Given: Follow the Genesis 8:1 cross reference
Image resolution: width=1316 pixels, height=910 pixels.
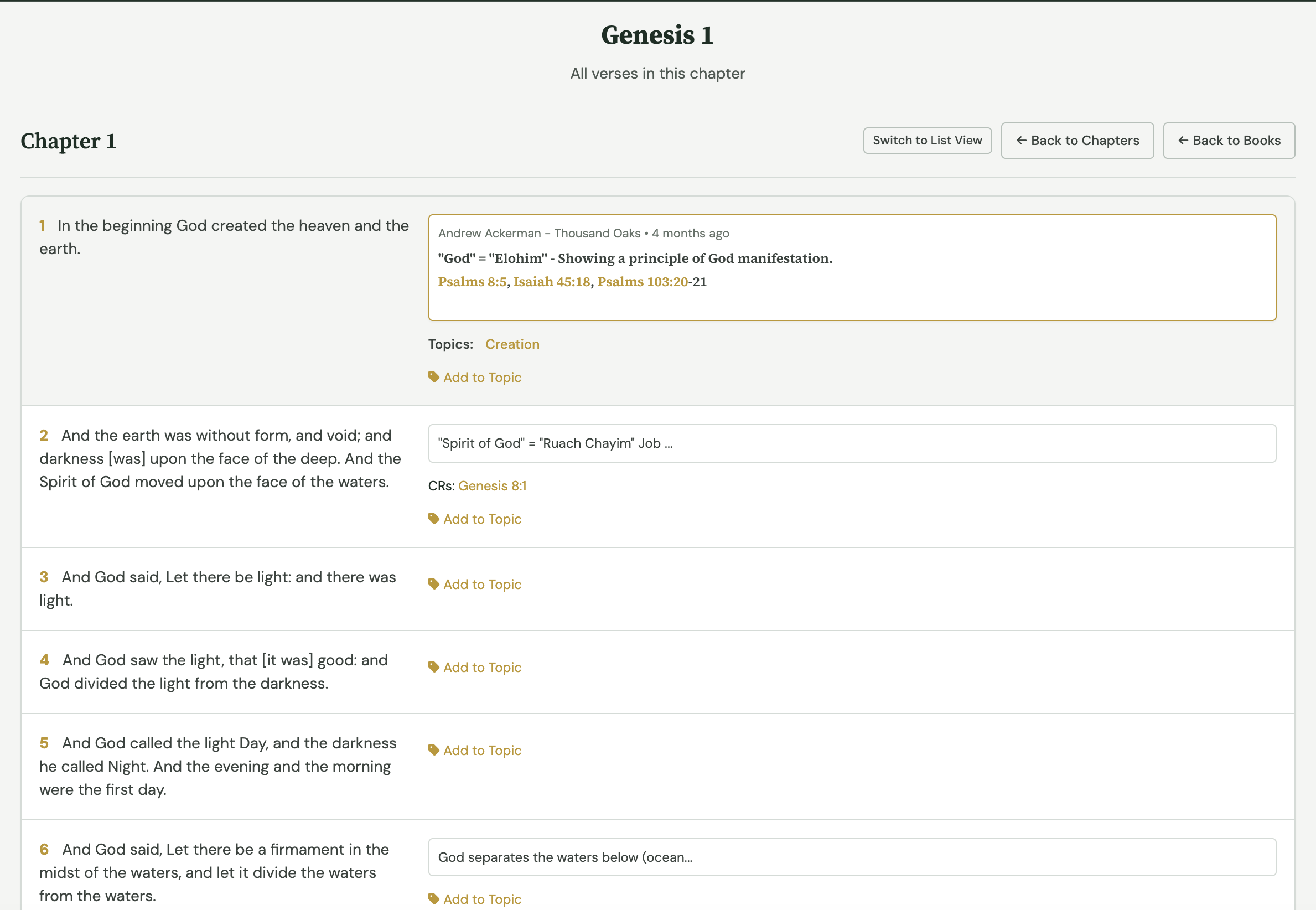Looking at the screenshot, I should pyautogui.click(x=493, y=486).
